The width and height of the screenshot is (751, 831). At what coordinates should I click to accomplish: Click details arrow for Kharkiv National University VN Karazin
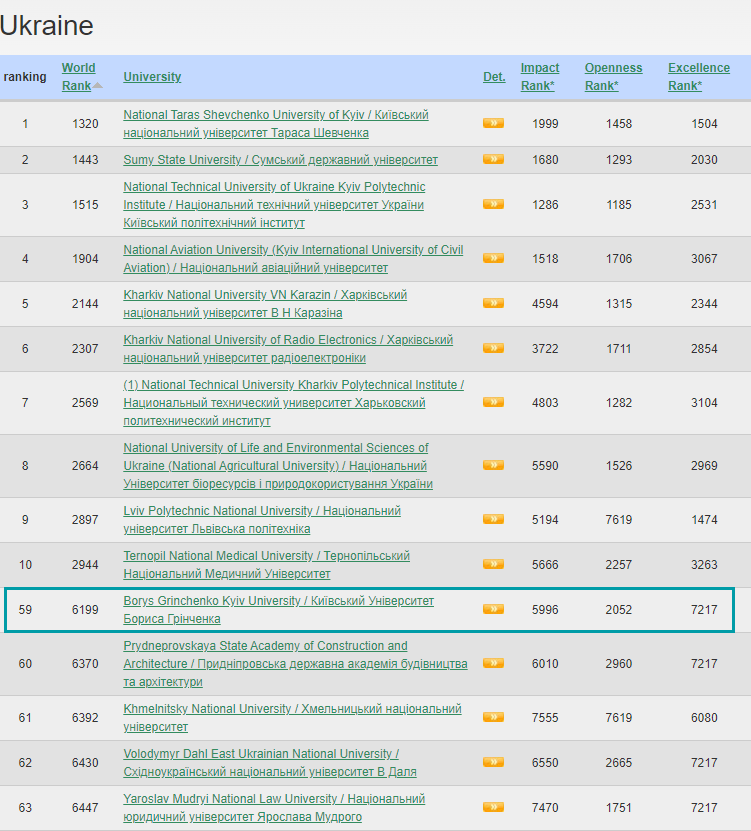tap(493, 303)
